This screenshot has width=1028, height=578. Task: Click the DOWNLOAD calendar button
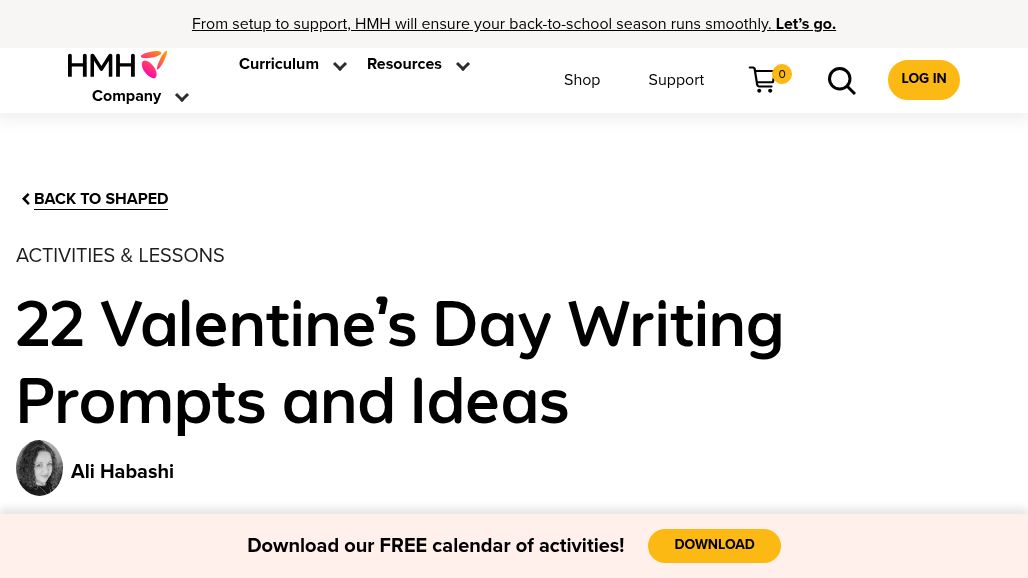tap(714, 545)
